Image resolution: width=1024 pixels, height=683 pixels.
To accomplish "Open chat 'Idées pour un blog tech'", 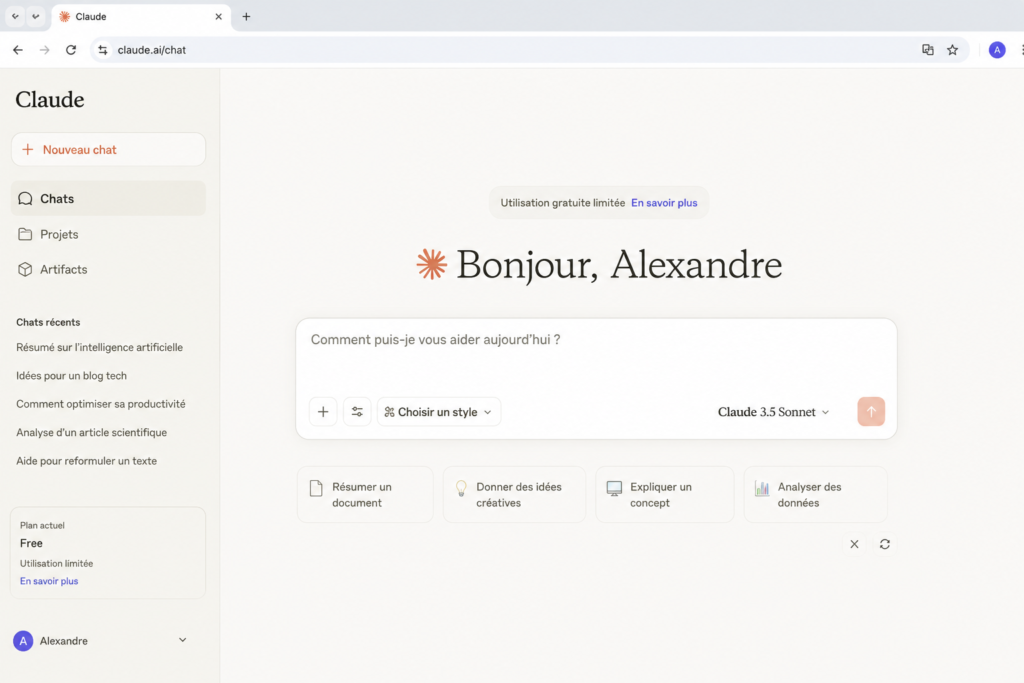I will tap(71, 375).
